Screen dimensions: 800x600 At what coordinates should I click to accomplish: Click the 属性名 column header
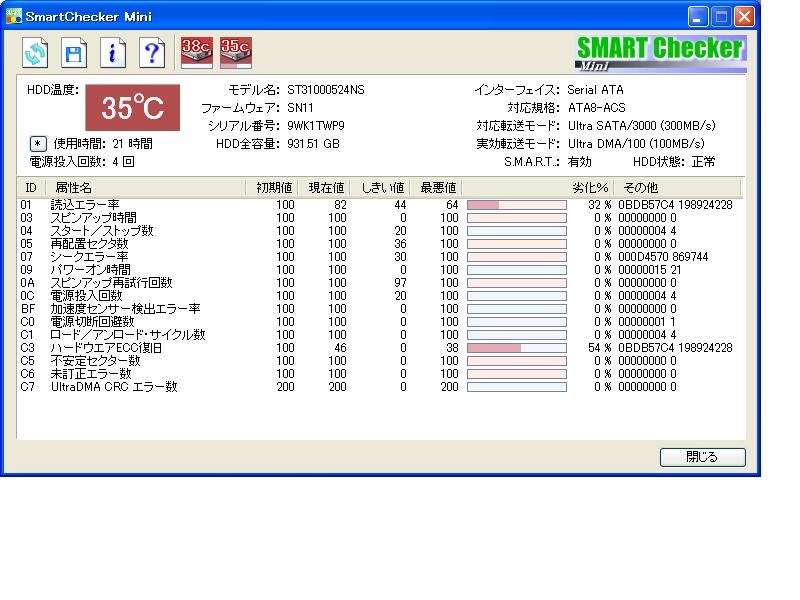click(x=74, y=188)
